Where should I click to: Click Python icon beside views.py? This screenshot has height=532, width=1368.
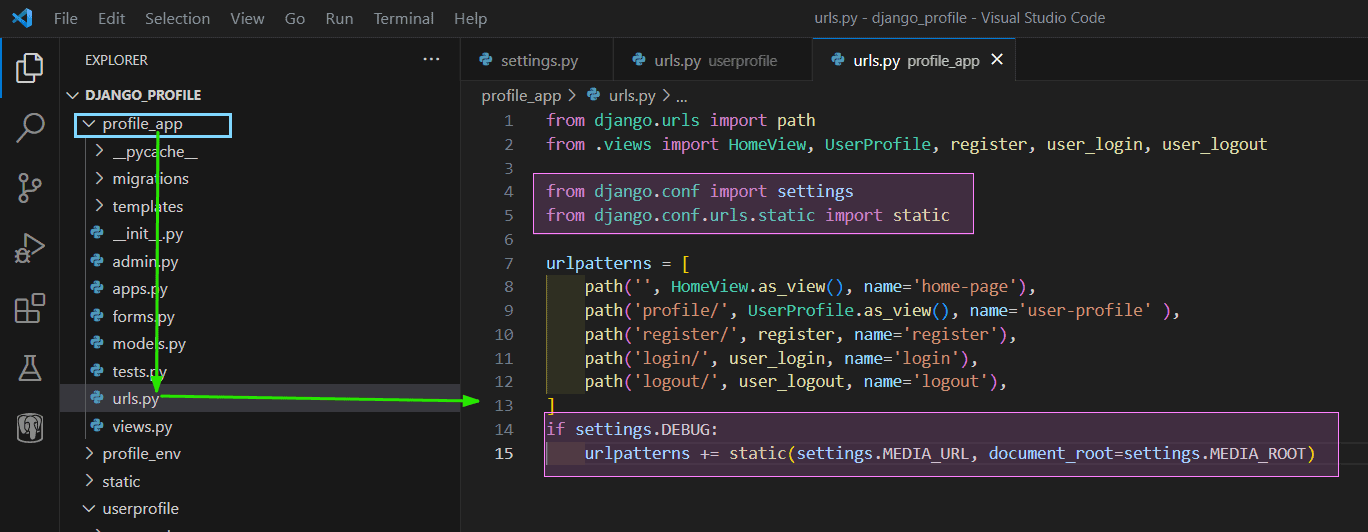[97, 427]
